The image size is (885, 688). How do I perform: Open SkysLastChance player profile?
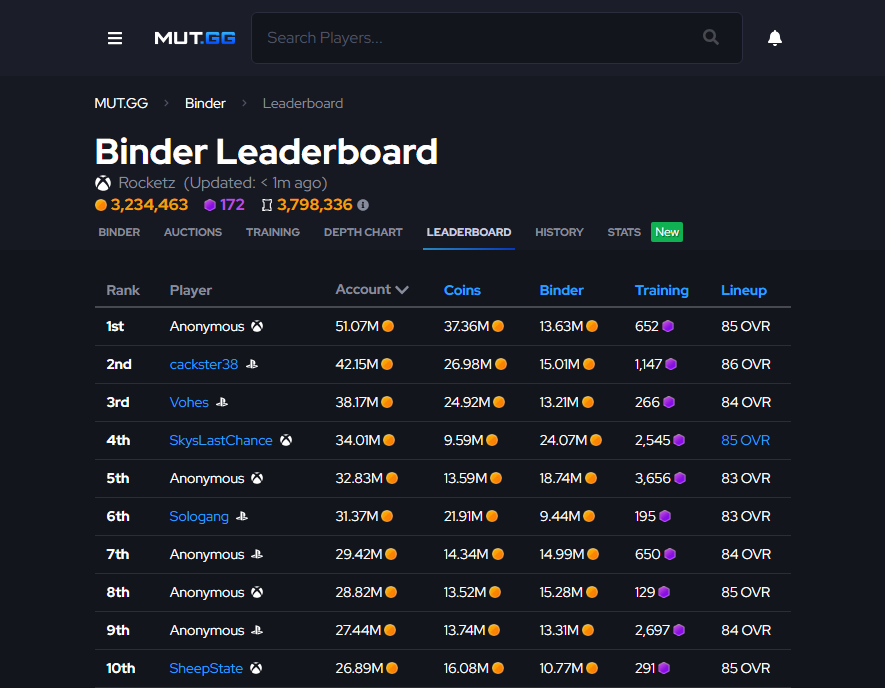221,440
